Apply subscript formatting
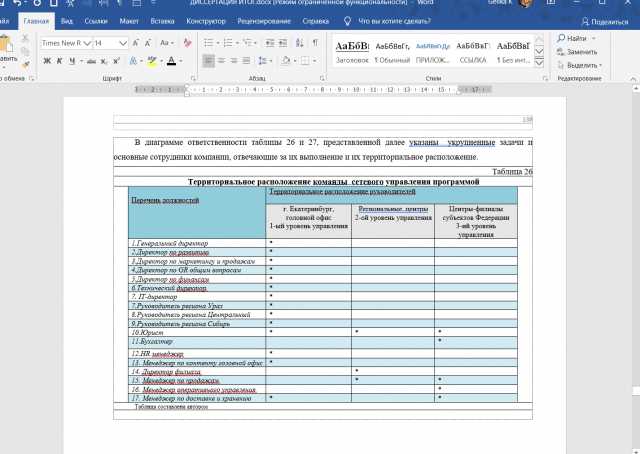 click(104, 61)
